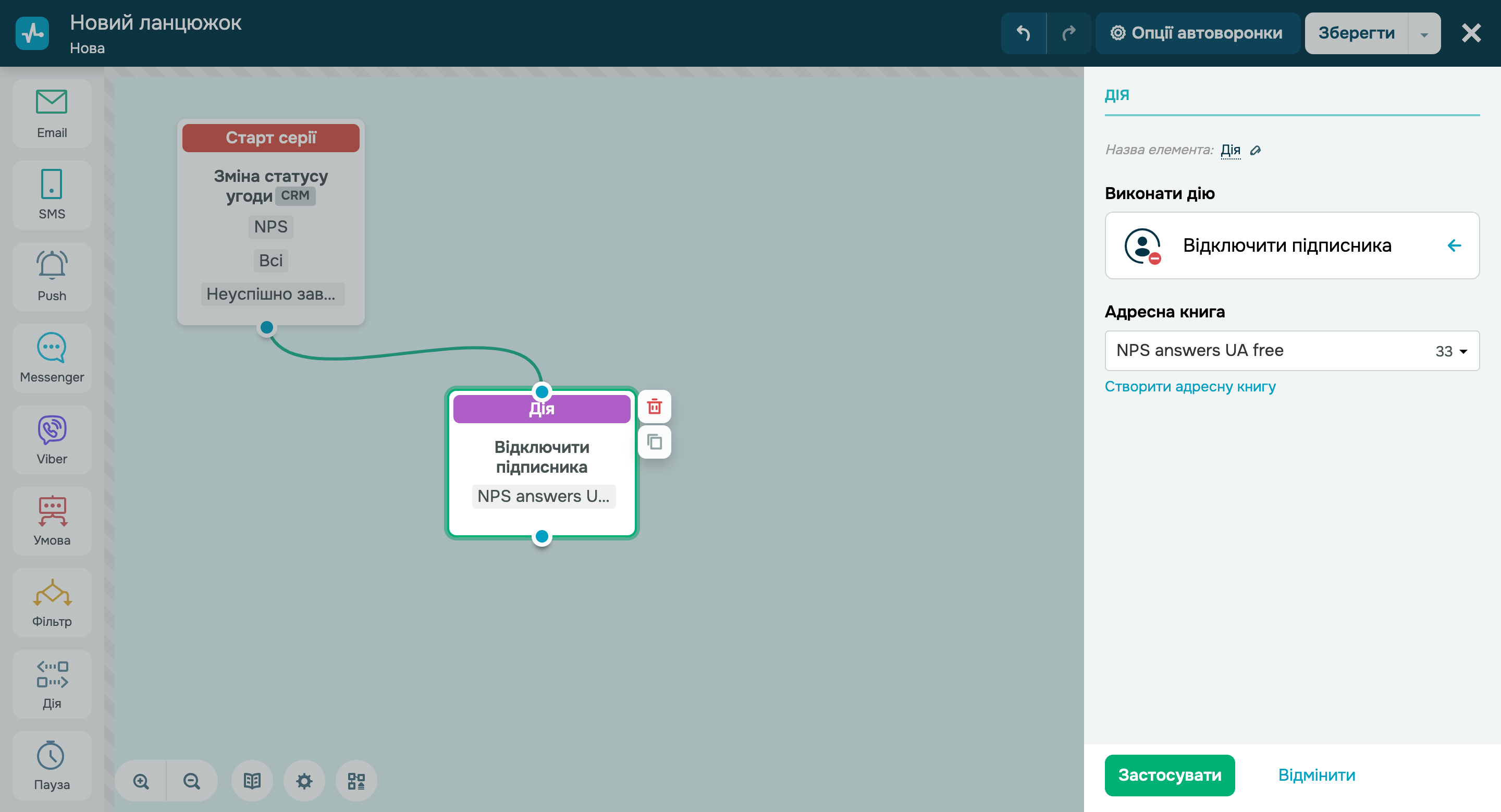Screen dimensions: 1501x812
Task: Click the Створити адресну книгу link
Action: (1190, 386)
